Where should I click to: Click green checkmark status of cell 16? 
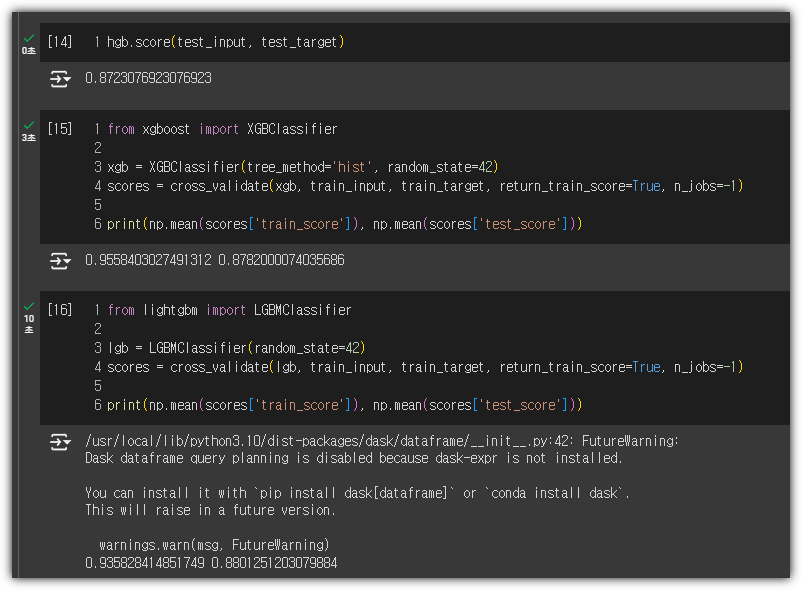29,306
